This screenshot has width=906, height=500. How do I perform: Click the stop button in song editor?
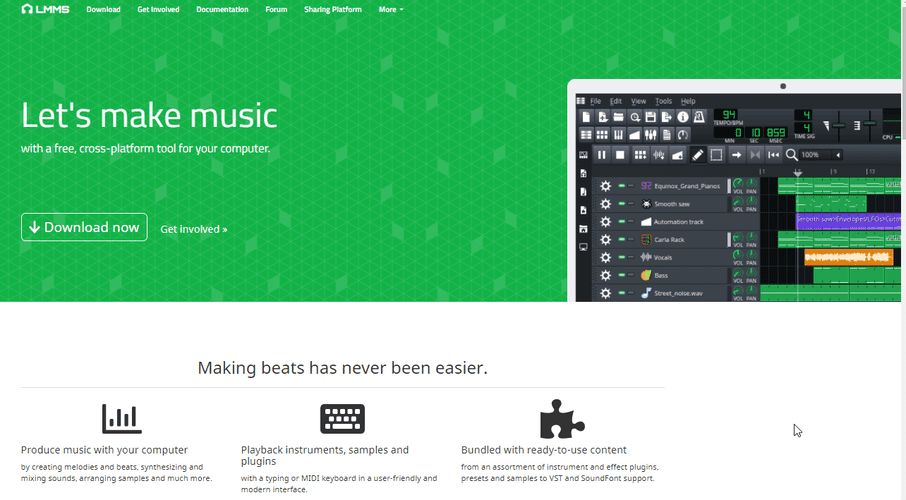[x=620, y=154]
